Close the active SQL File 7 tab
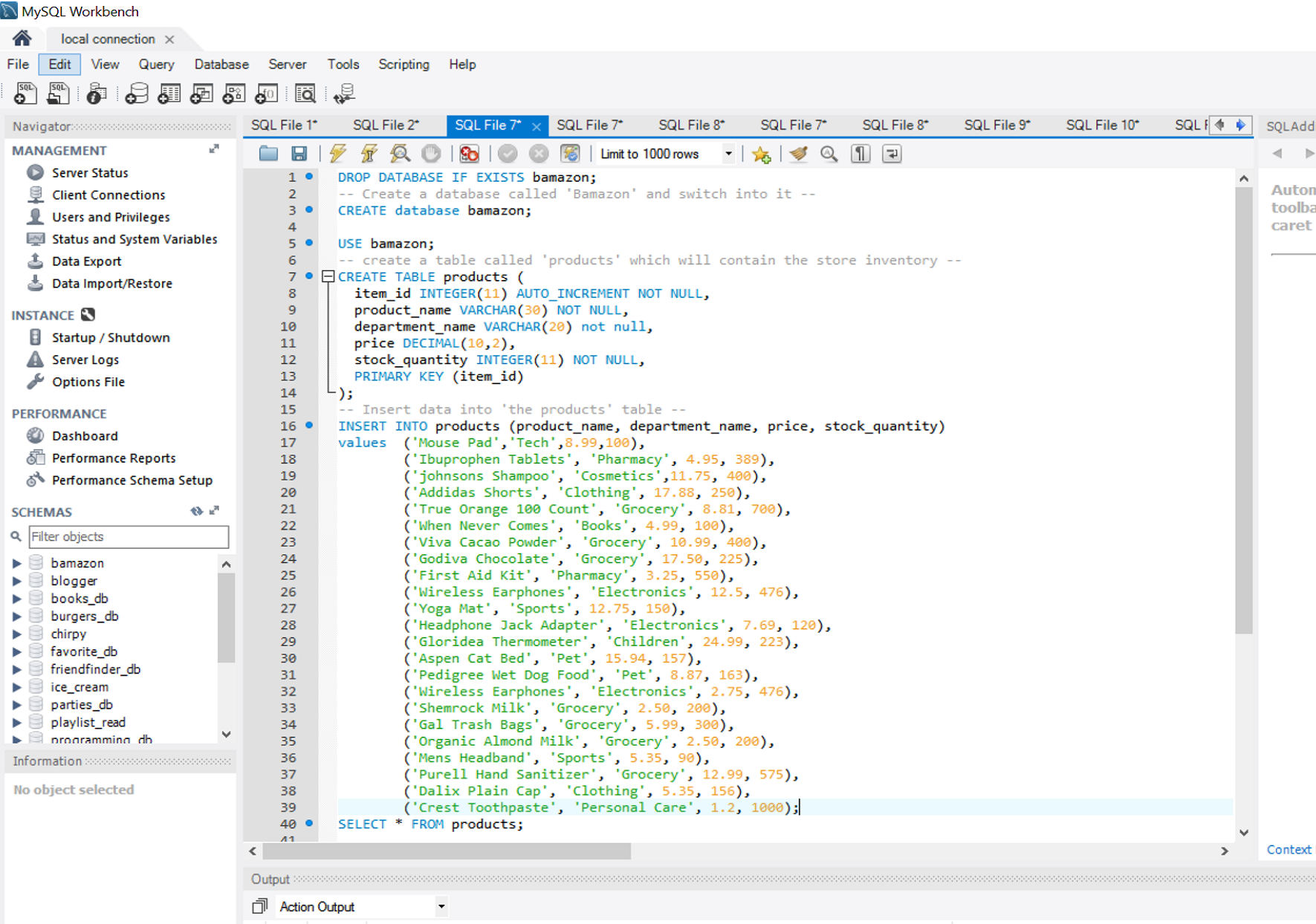 pos(536,126)
